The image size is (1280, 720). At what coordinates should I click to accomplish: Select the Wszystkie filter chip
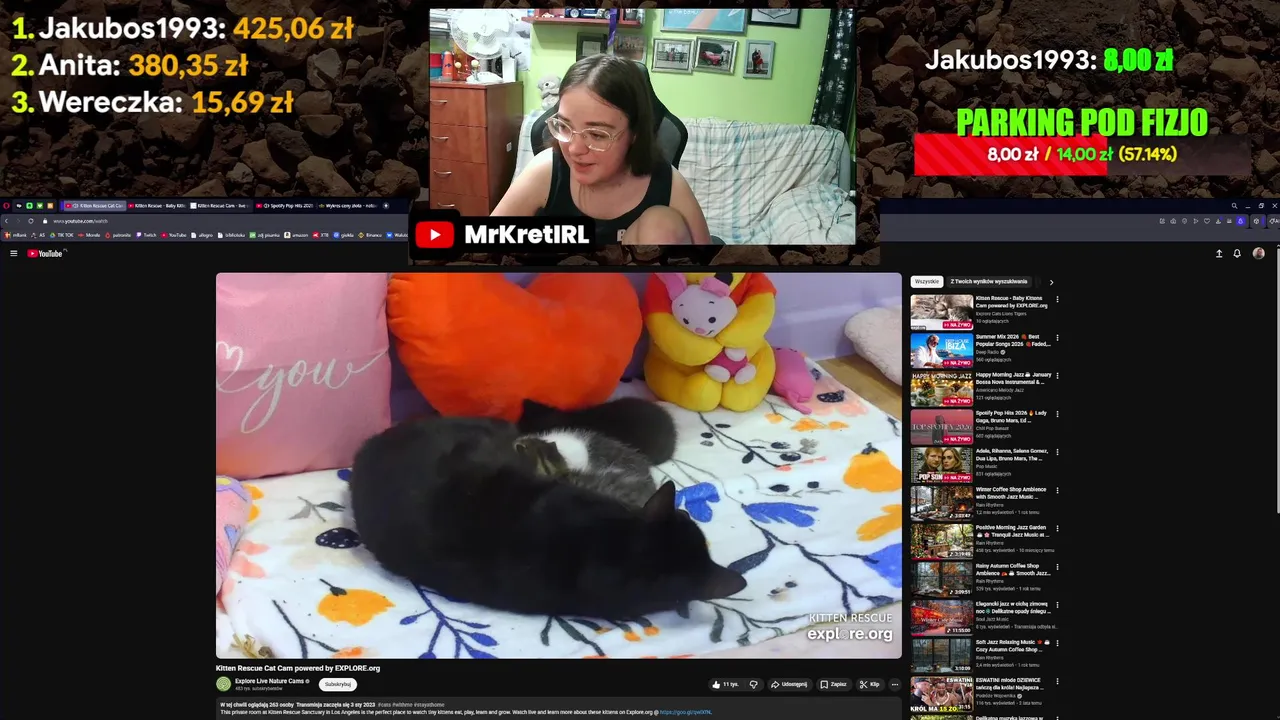[x=927, y=282]
